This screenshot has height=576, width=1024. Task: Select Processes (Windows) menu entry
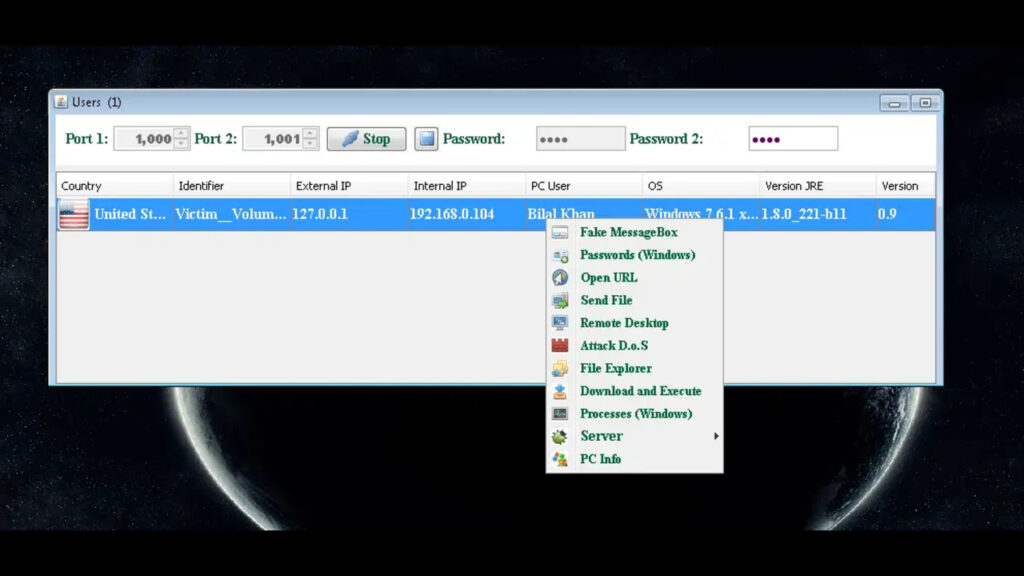(x=634, y=413)
